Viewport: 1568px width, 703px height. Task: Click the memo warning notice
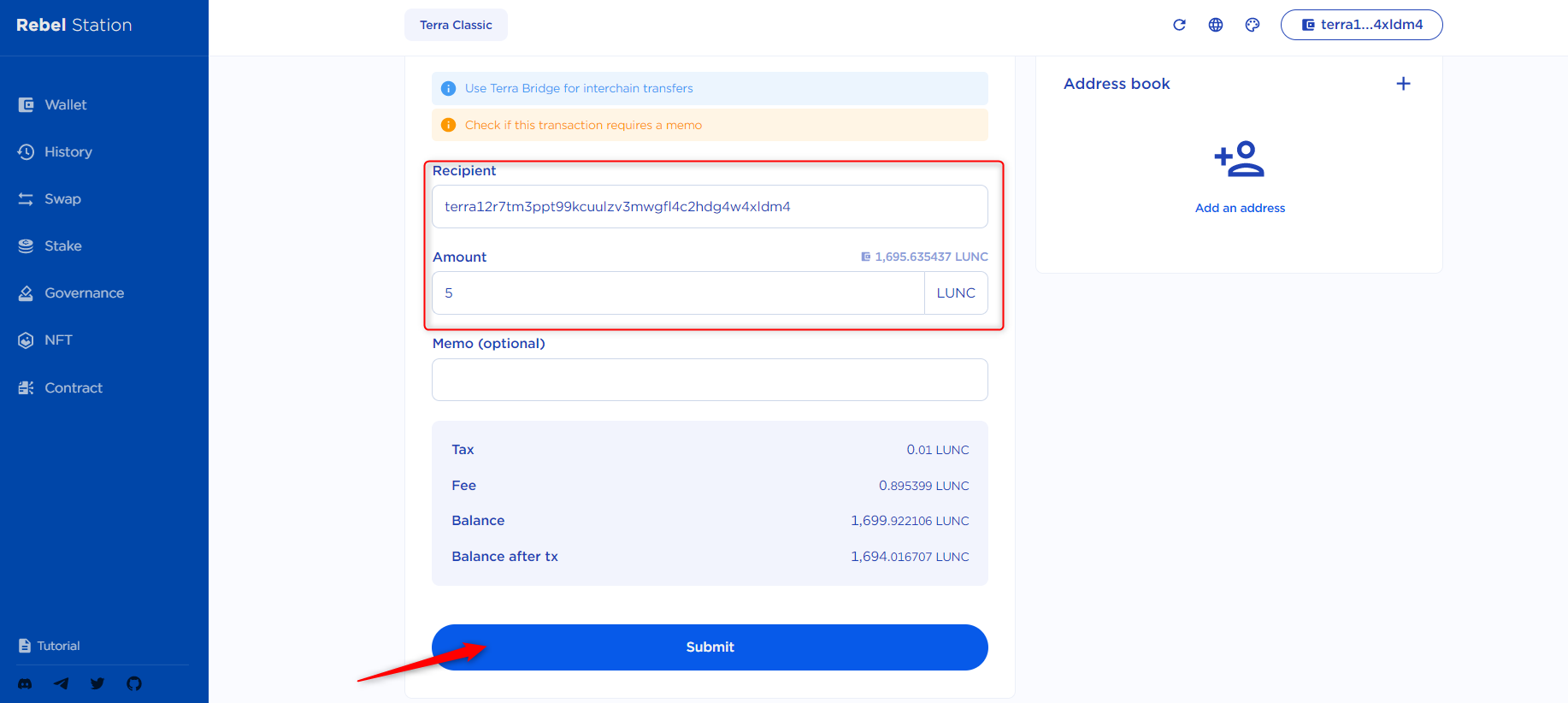710,125
